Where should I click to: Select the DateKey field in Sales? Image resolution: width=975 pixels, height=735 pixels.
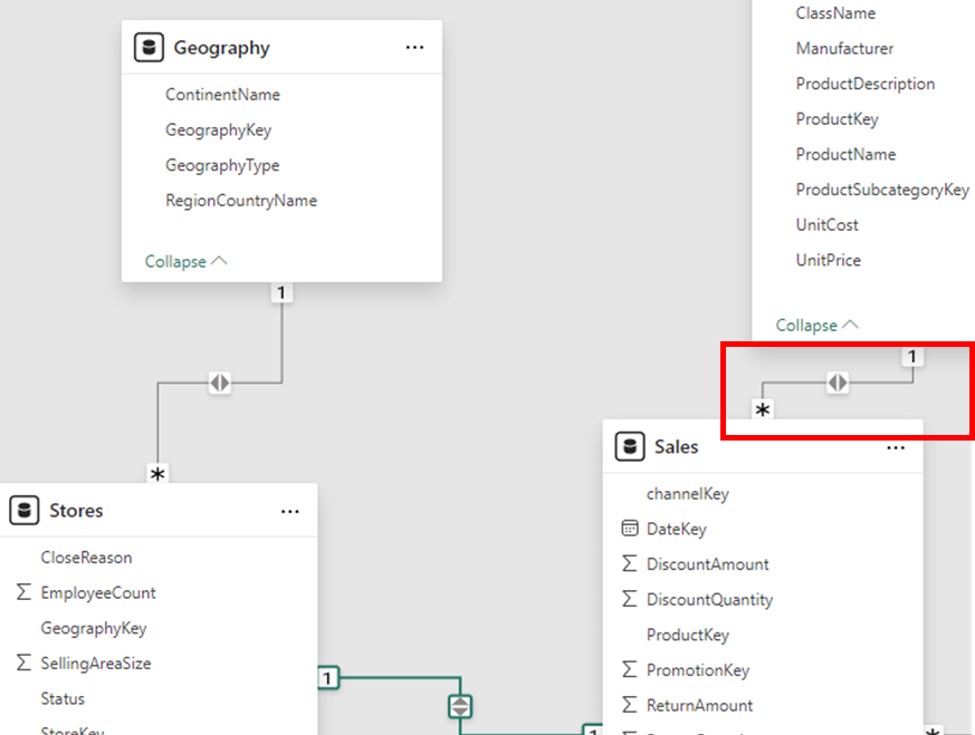677,529
